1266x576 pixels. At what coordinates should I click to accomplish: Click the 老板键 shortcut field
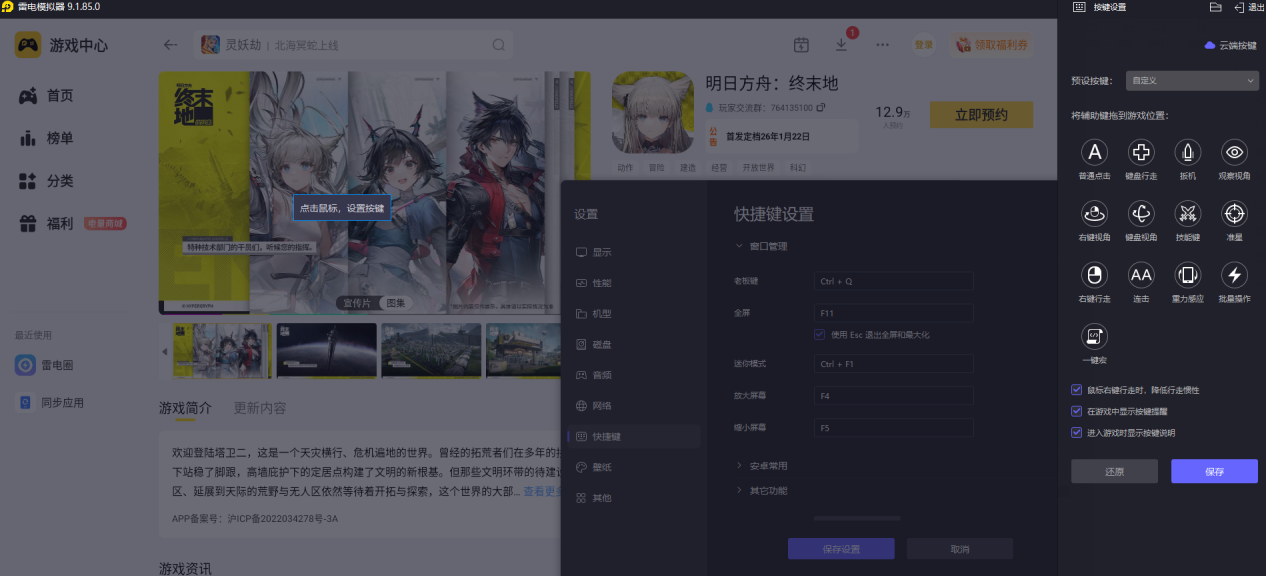(893, 281)
